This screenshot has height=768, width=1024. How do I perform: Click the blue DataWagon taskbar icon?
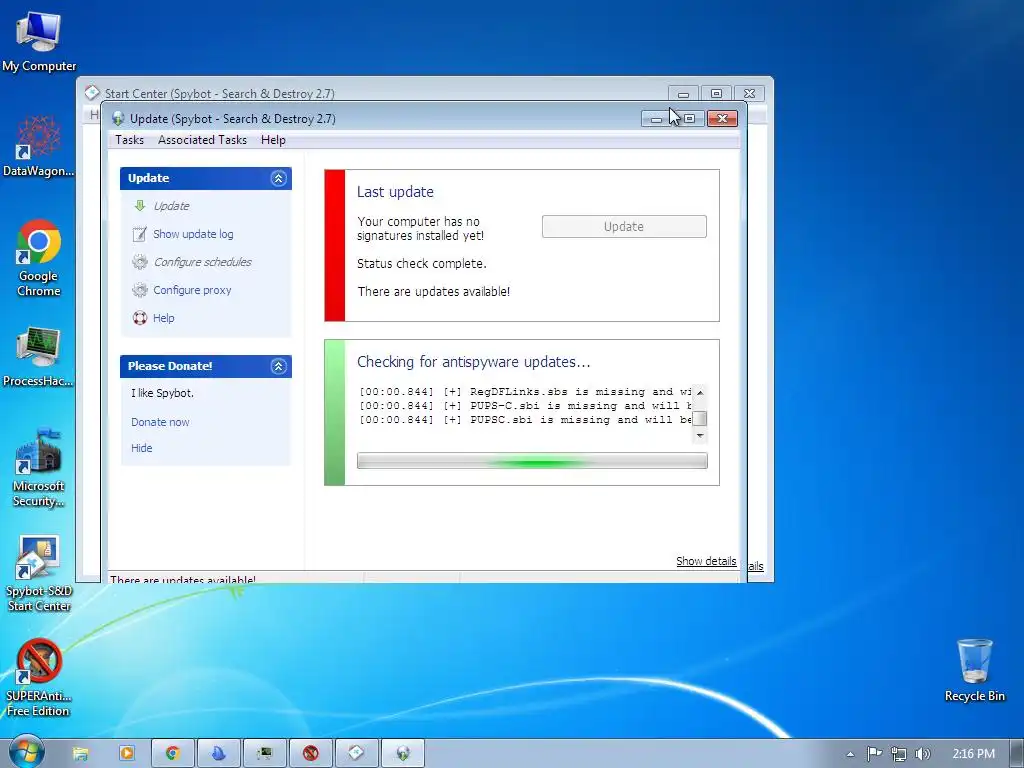click(x=219, y=754)
